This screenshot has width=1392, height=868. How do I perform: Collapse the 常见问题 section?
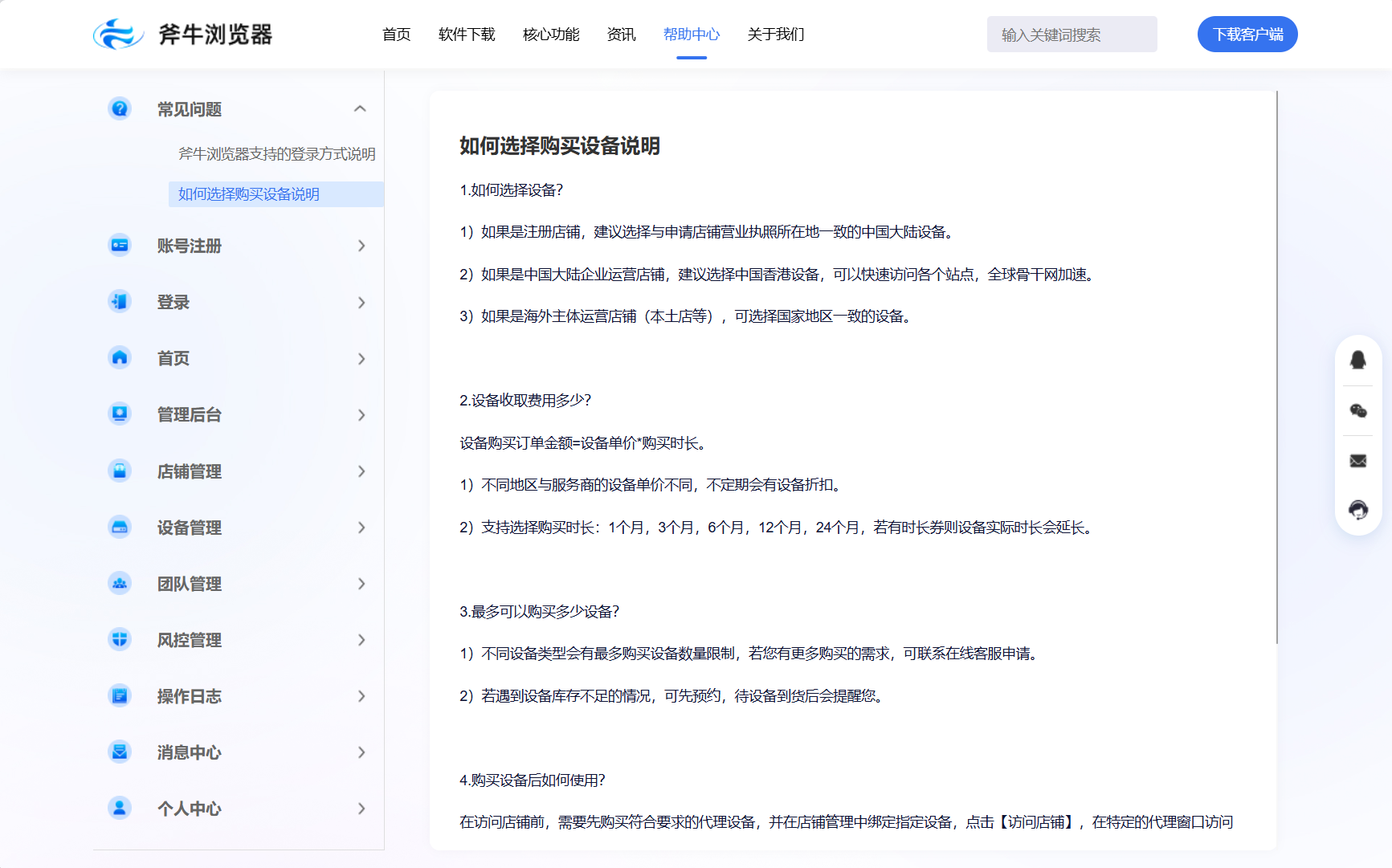click(x=361, y=108)
